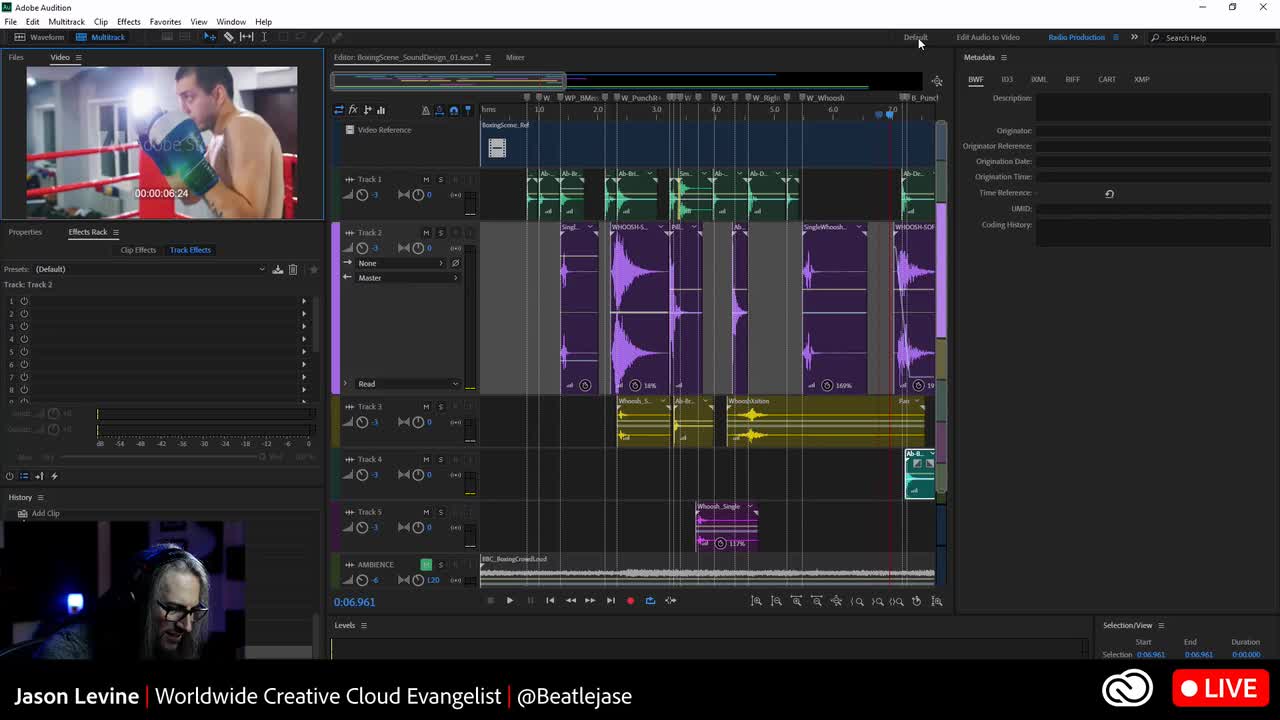
Task: Toggle the metronome in the multitrack toolbar
Action: pyautogui.click(x=426, y=110)
